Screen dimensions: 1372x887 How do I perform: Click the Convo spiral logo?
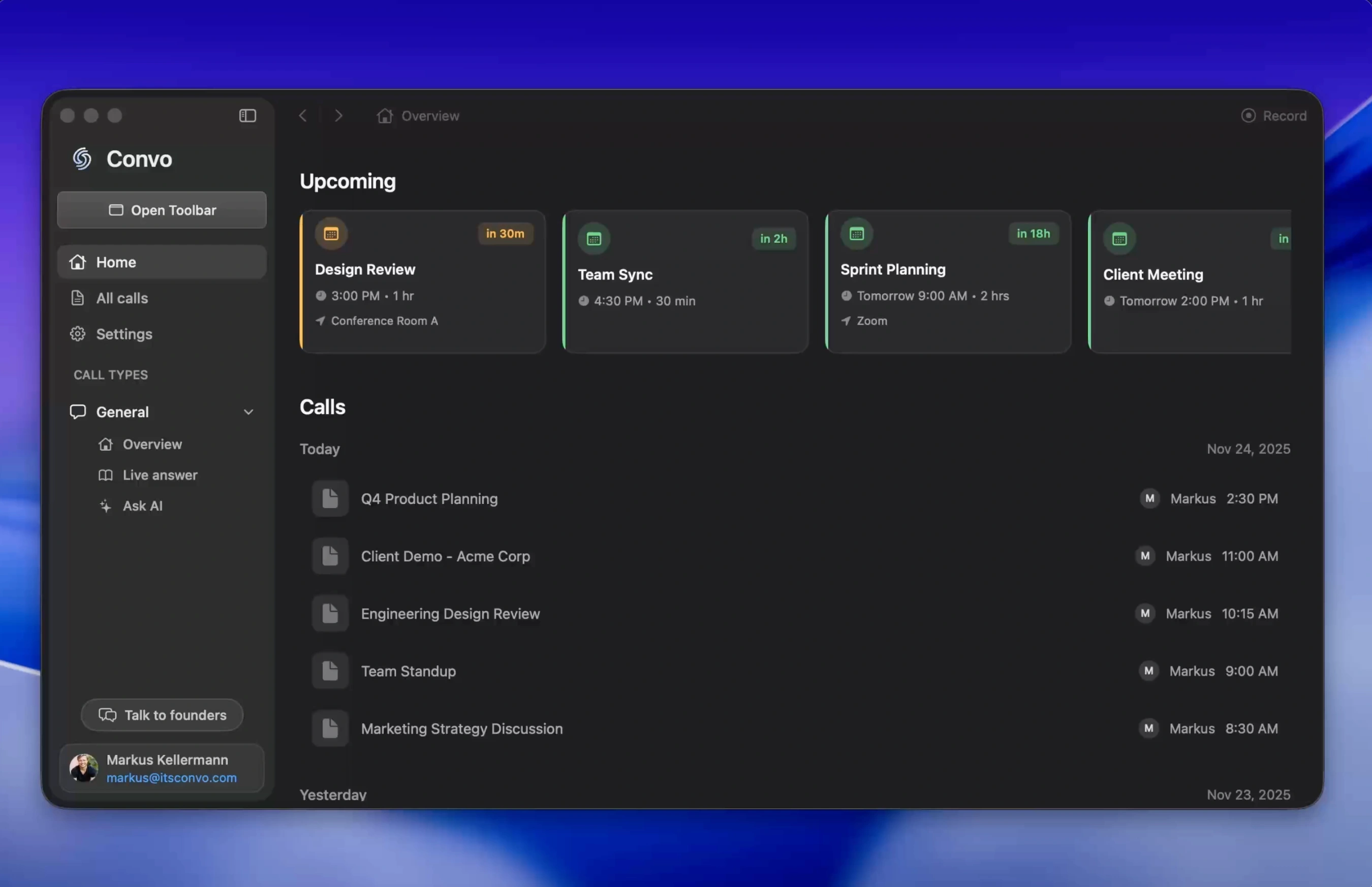tap(82, 159)
